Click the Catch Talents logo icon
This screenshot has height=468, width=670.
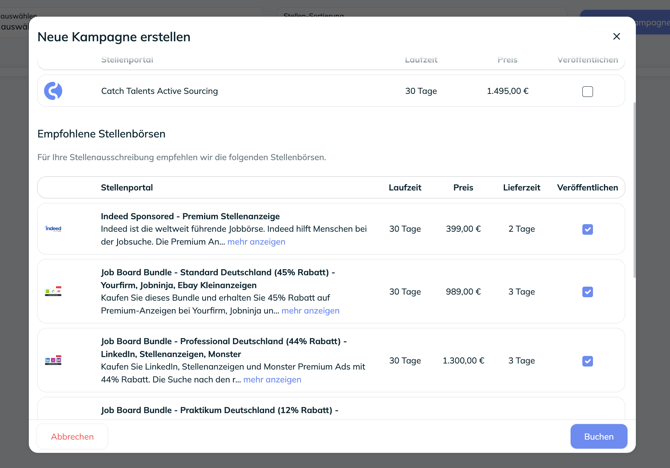coord(53,91)
